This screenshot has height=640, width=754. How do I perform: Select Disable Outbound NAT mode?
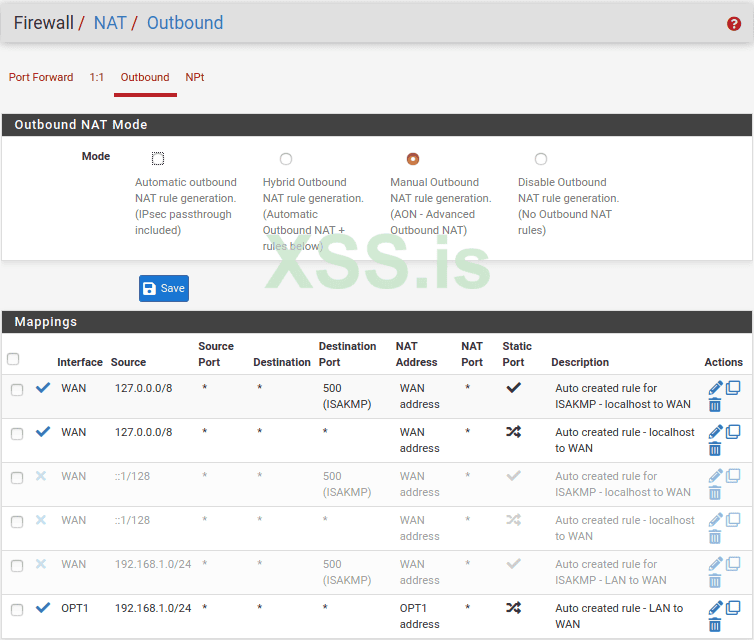point(541,159)
